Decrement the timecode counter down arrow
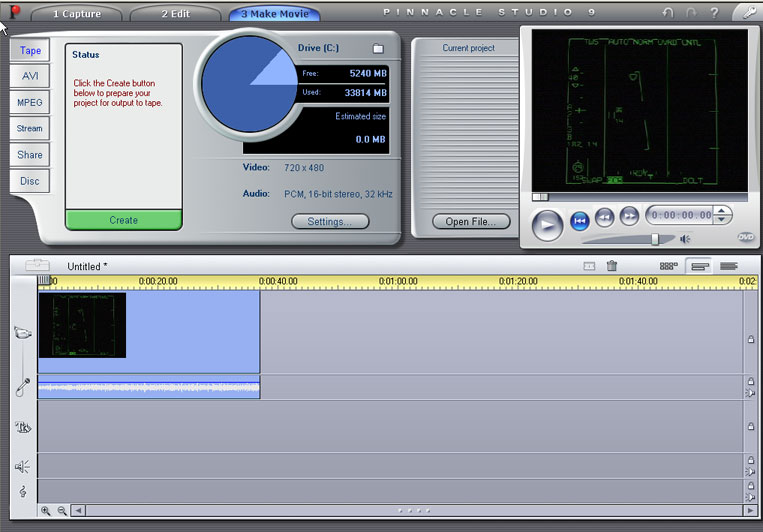763x532 pixels. click(x=723, y=219)
